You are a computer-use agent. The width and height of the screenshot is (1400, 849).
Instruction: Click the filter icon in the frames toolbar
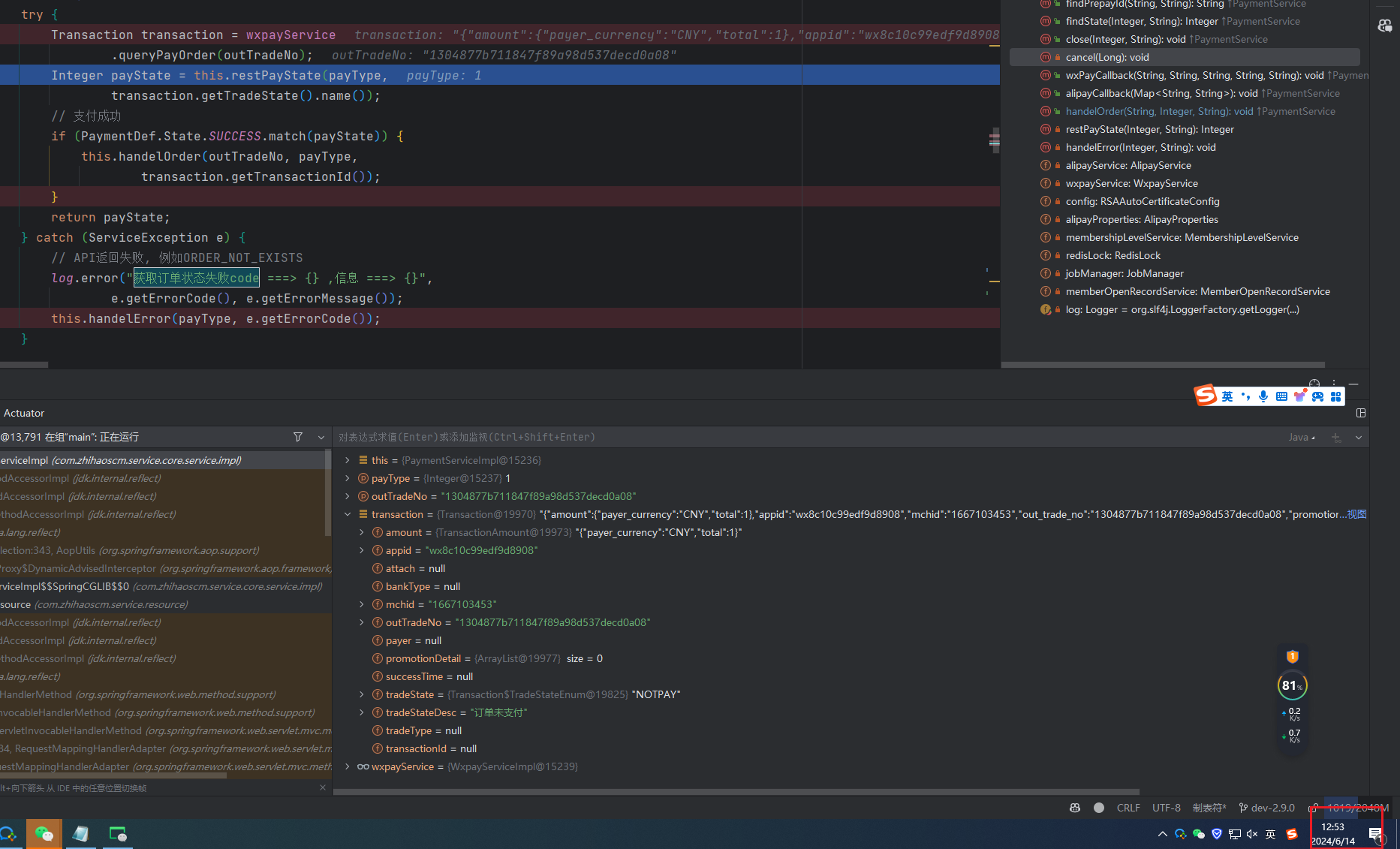coord(298,437)
